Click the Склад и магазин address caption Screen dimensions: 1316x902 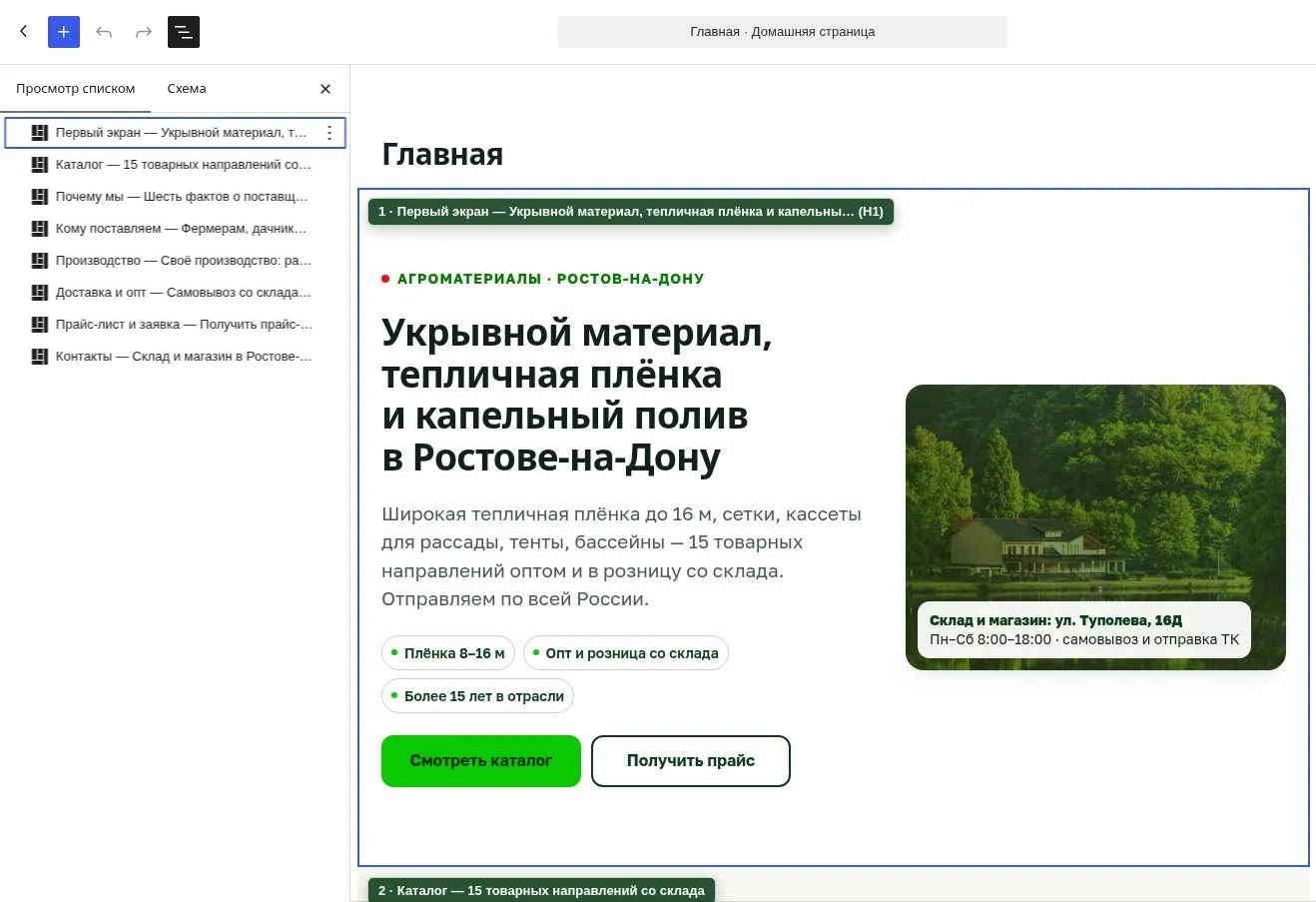(1055, 620)
